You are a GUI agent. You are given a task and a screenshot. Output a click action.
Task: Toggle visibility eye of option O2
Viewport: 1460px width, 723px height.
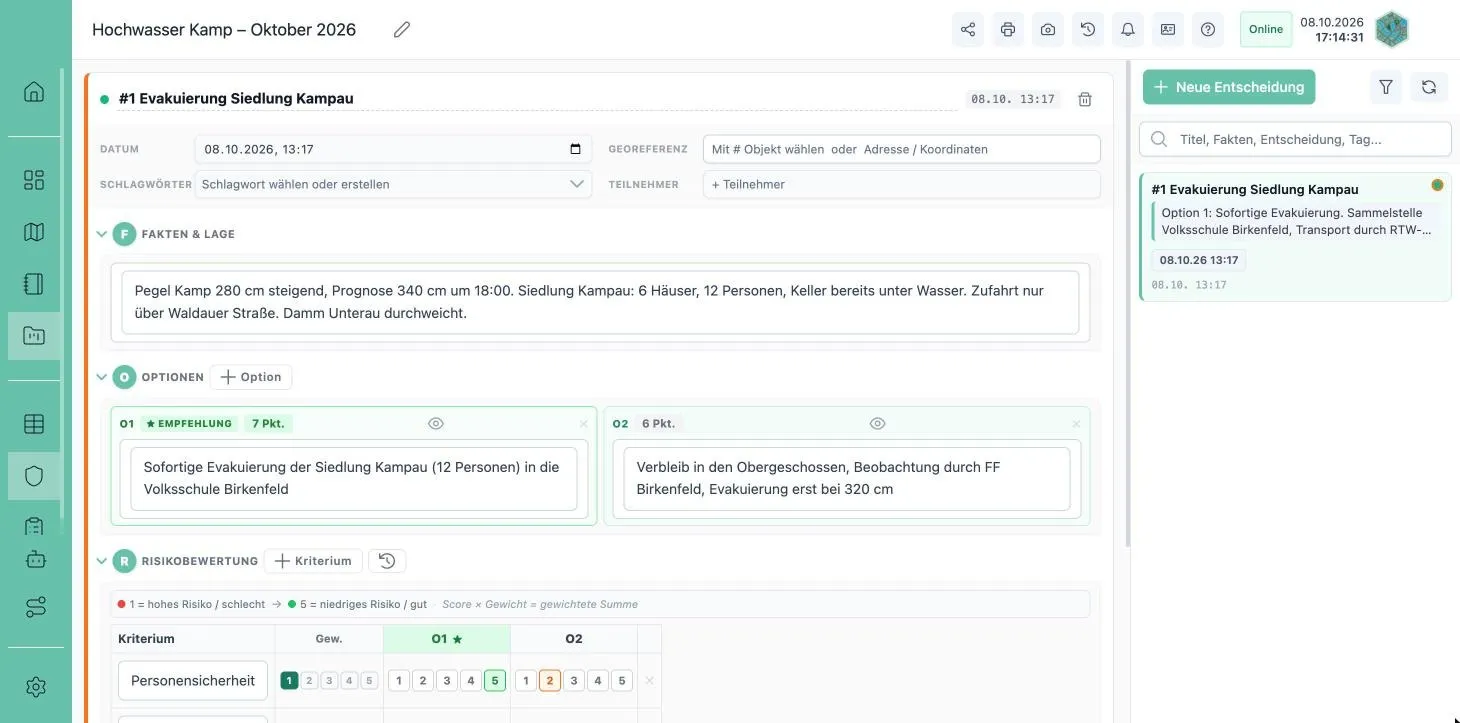click(878, 424)
